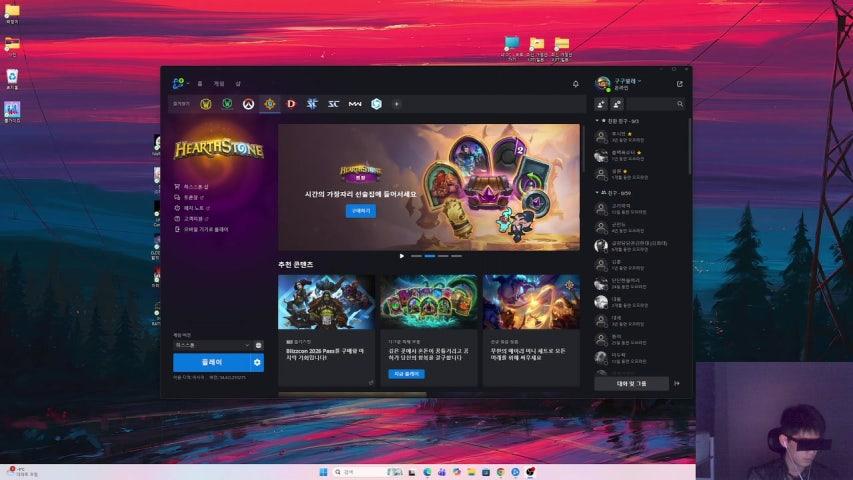Select the StarCraft Remastered SC icon

click(x=333, y=104)
